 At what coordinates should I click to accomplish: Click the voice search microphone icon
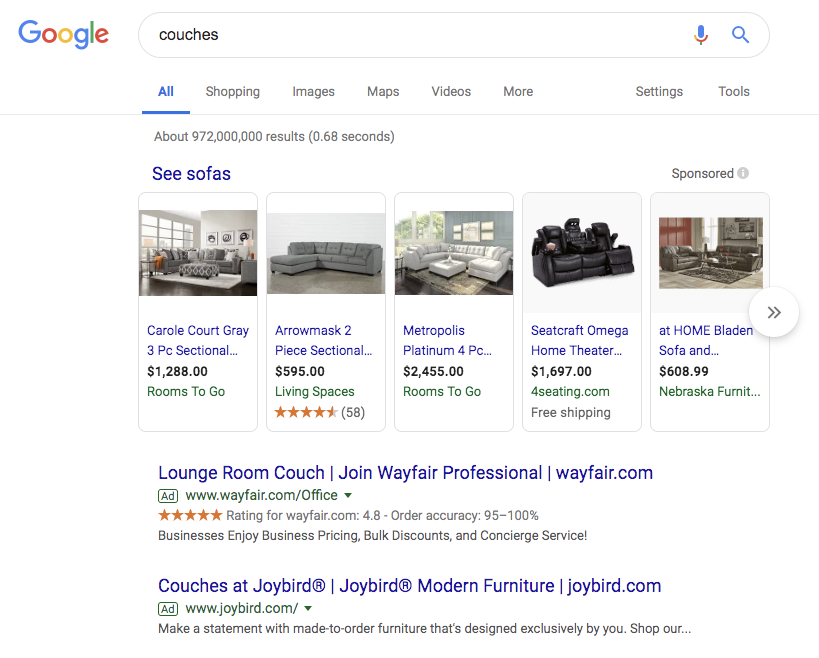coord(701,34)
